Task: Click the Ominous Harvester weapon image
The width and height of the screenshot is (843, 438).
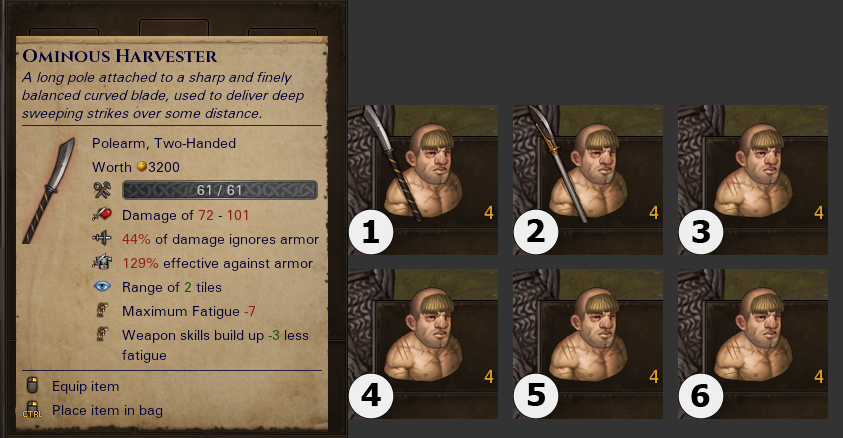Action: point(49,191)
